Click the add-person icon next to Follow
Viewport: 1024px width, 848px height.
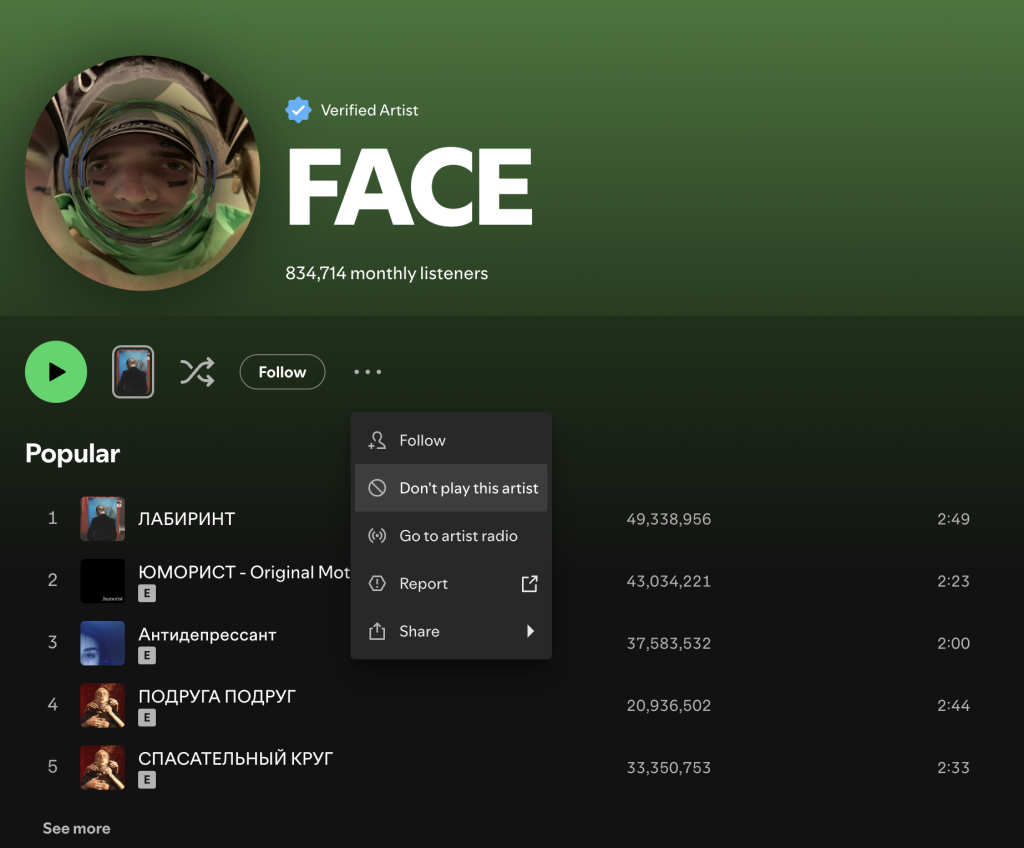[377, 440]
